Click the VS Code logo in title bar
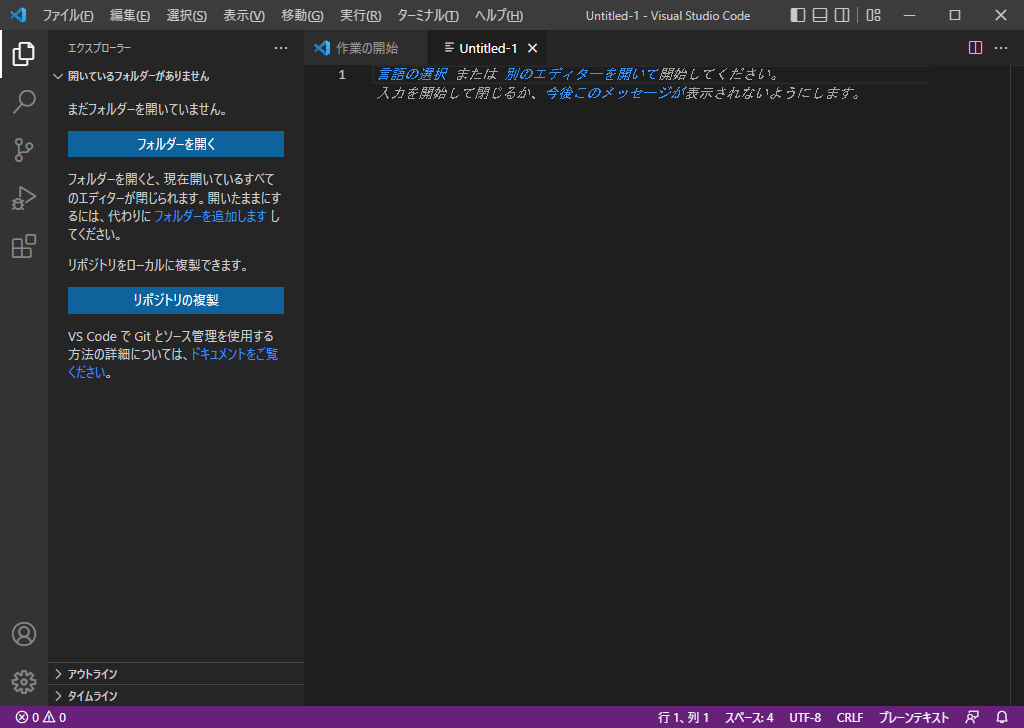The width and height of the screenshot is (1024, 728). (x=18, y=15)
